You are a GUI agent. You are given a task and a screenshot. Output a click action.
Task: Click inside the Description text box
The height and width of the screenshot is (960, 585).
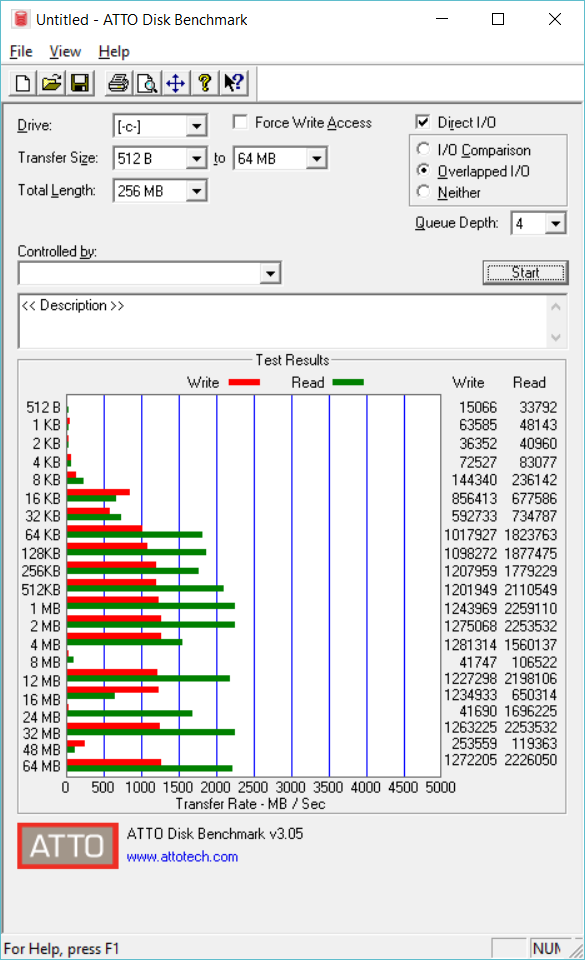point(283,321)
